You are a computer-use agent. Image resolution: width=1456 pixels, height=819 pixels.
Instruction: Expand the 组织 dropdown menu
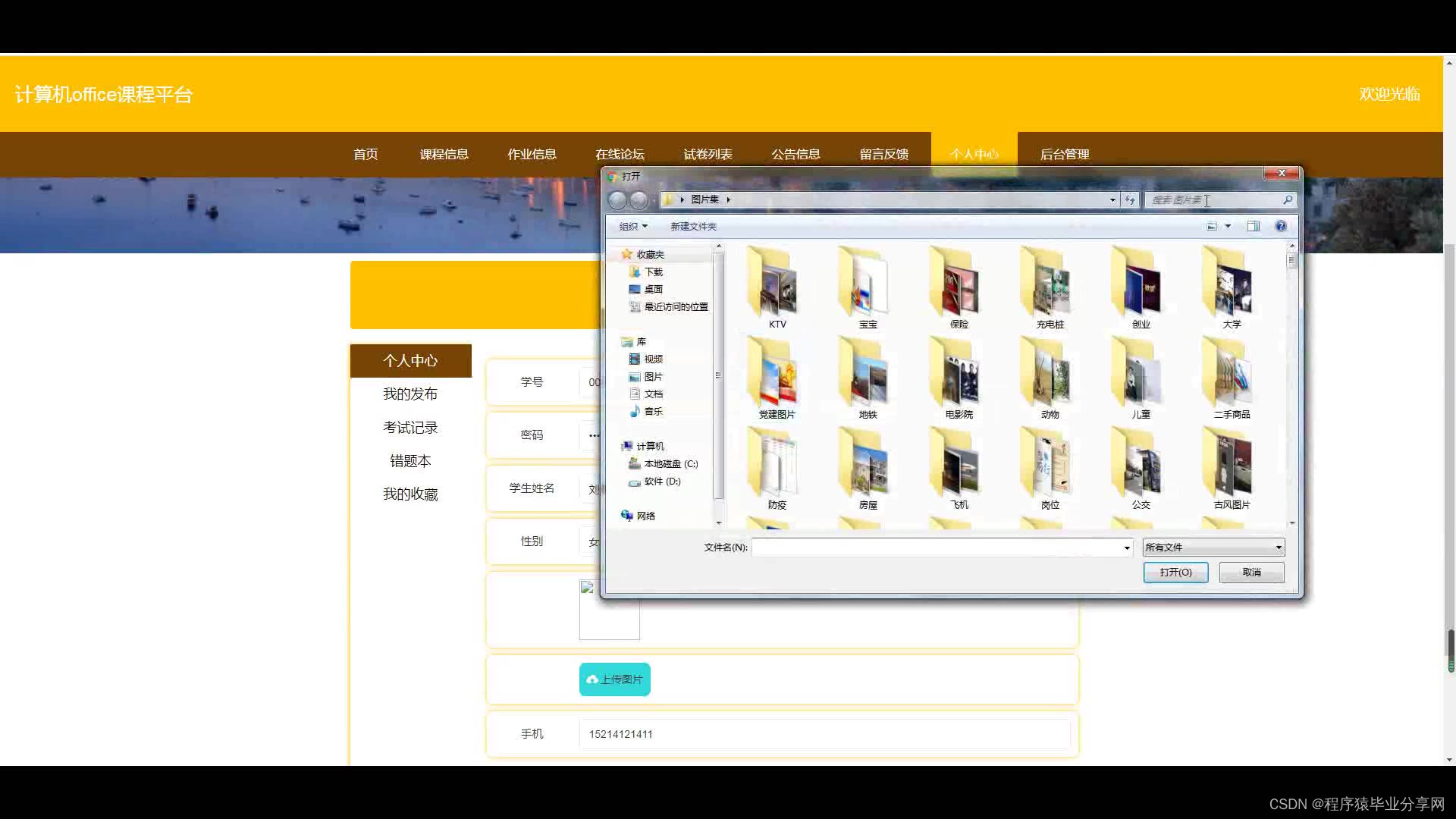click(633, 226)
